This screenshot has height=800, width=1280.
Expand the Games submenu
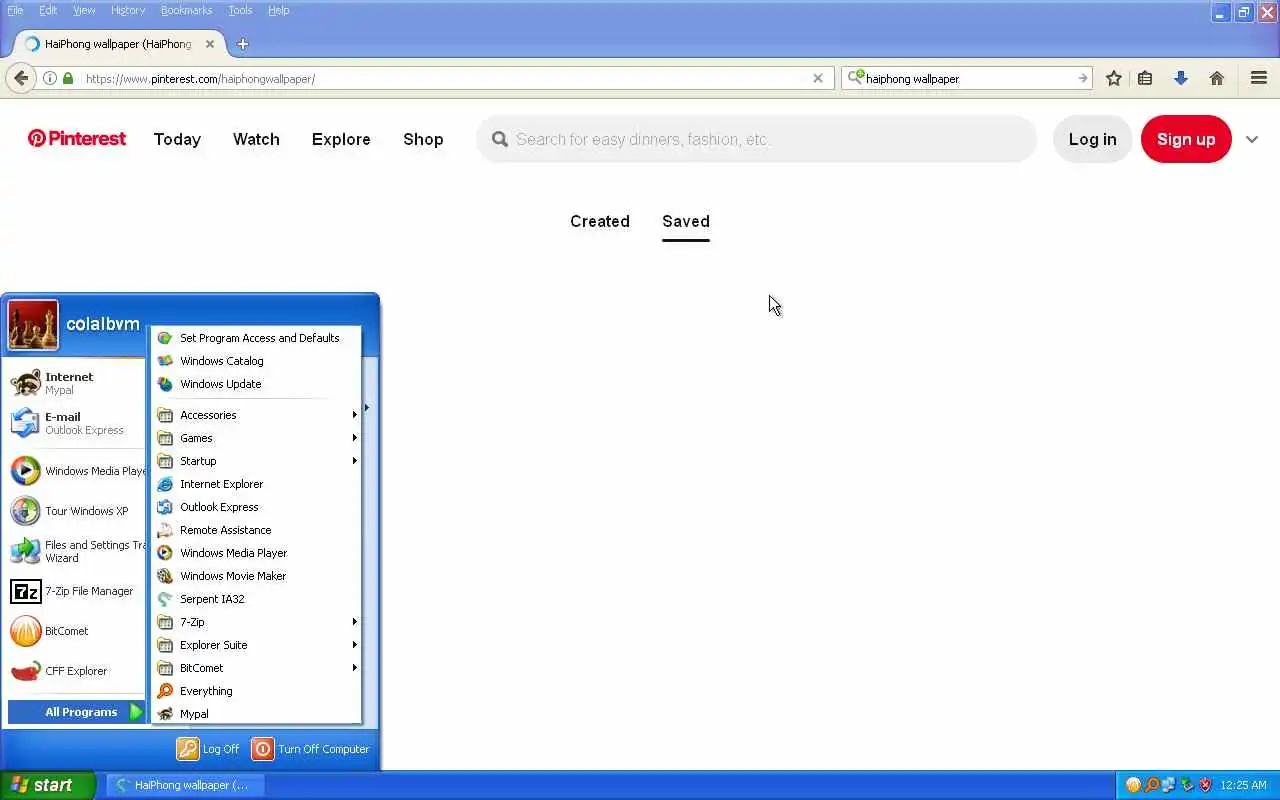pyautogui.click(x=257, y=438)
